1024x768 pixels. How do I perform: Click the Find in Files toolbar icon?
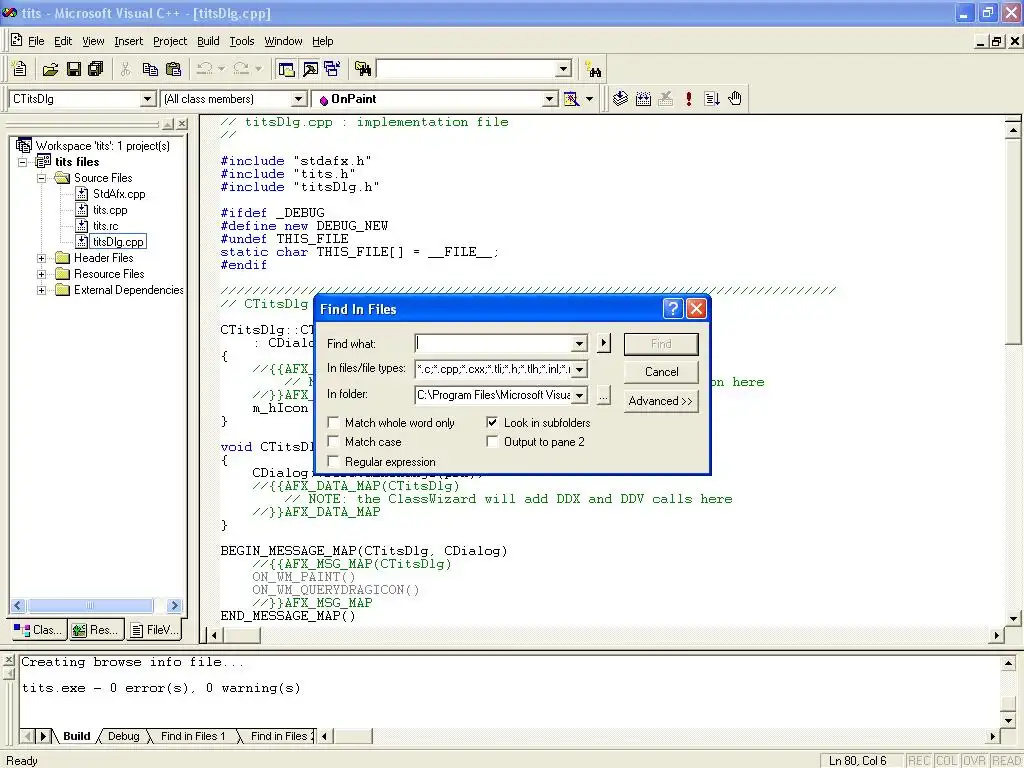(362, 69)
